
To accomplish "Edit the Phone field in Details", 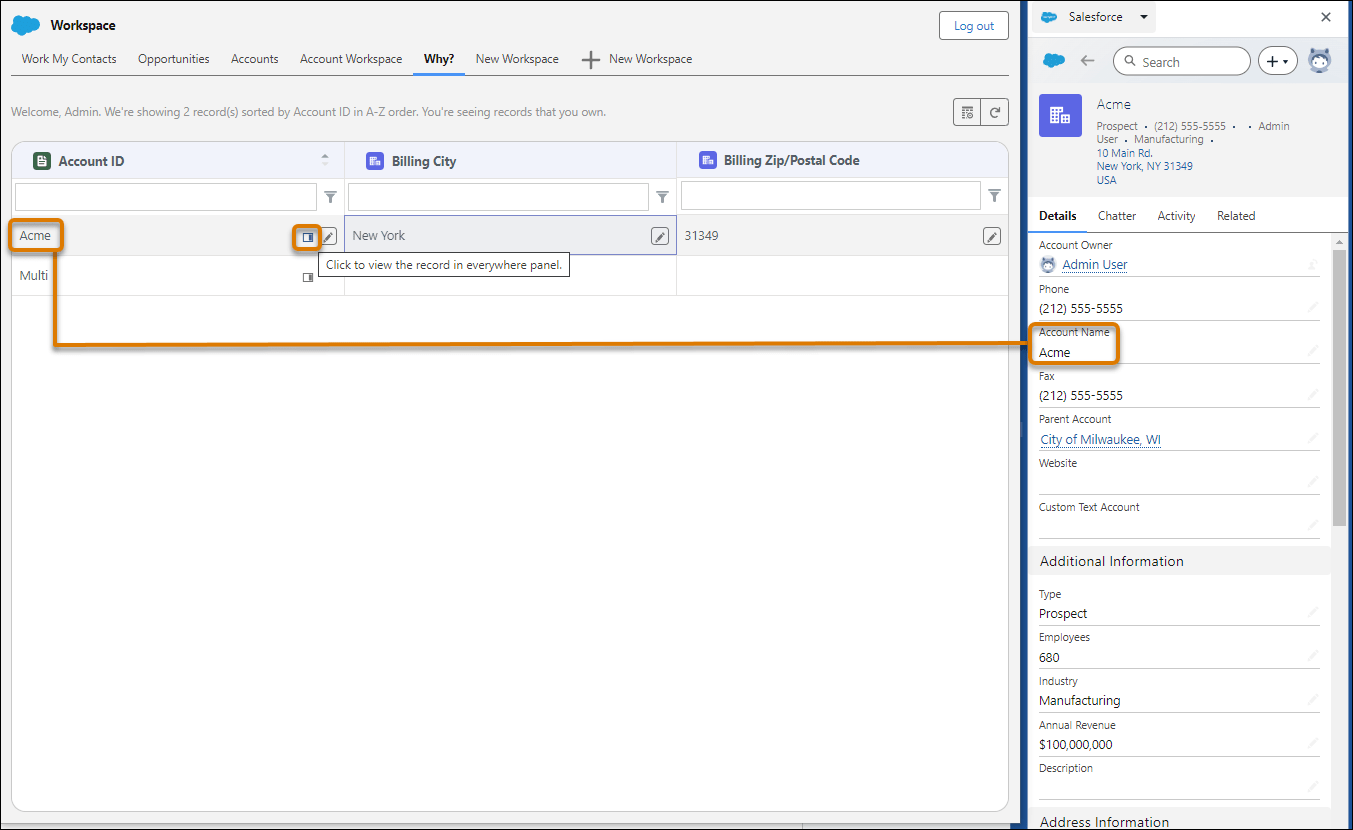I will [1312, 308].
